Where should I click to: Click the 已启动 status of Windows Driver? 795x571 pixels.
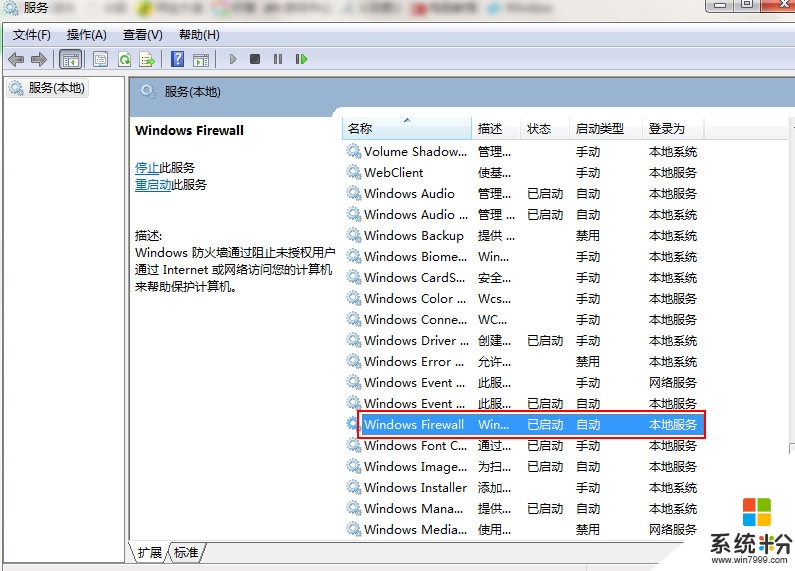[545, 341]
